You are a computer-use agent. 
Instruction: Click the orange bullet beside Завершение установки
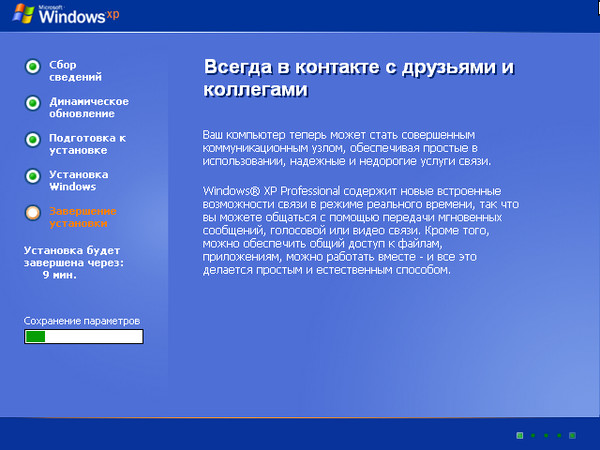(33, 213)
